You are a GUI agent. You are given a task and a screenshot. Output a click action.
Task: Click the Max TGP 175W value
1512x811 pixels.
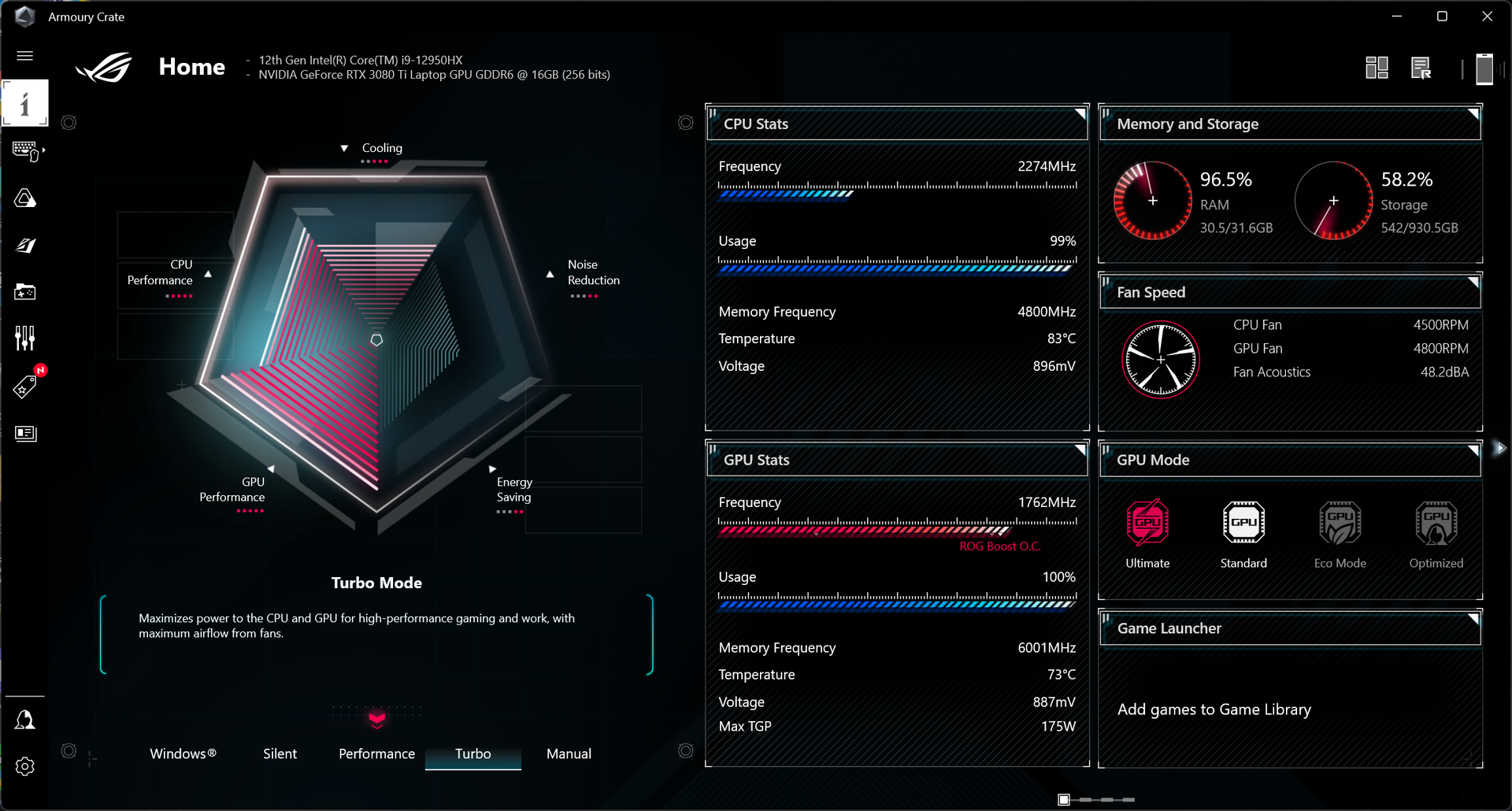1058,726
